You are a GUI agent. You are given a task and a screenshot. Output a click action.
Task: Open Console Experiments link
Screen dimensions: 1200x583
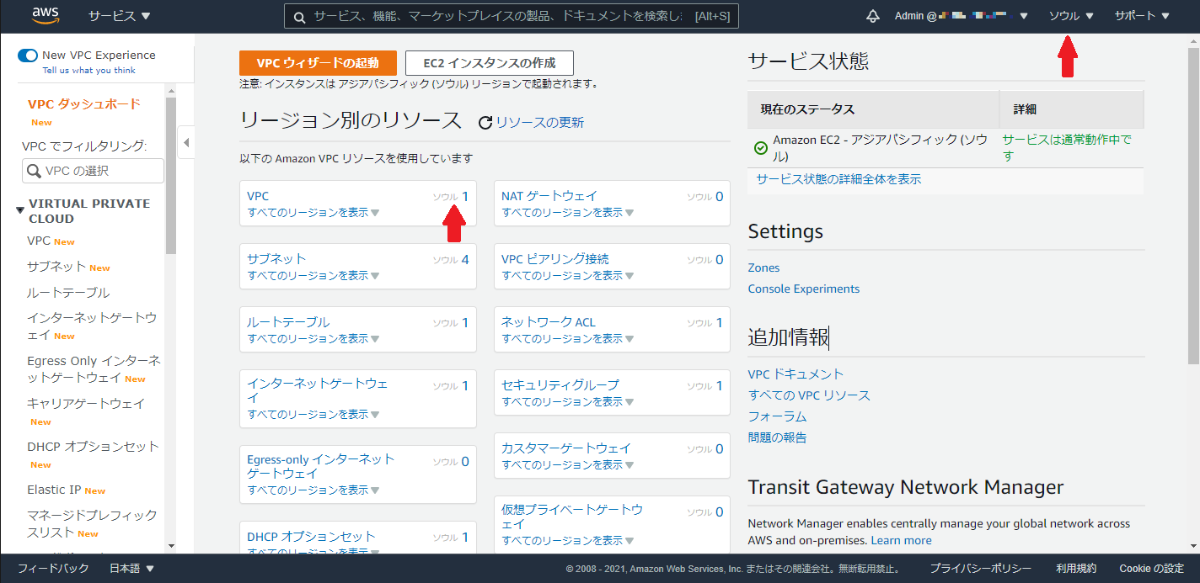[804, 289]
